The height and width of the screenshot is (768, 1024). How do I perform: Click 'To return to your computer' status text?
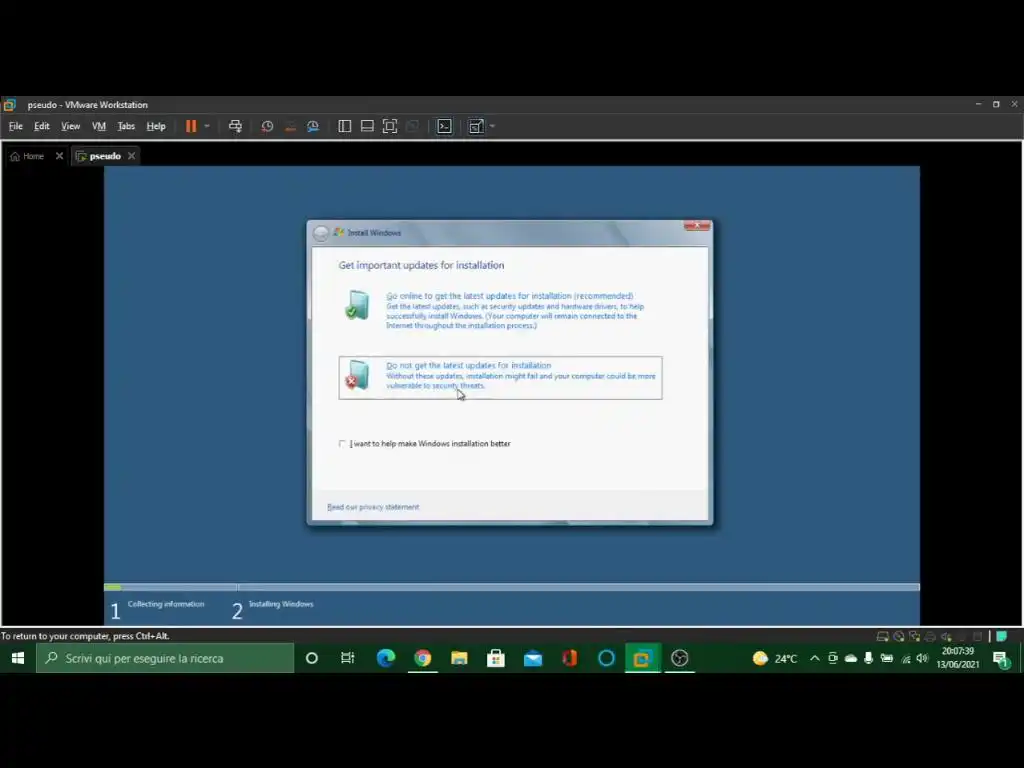tap(85, 636)
